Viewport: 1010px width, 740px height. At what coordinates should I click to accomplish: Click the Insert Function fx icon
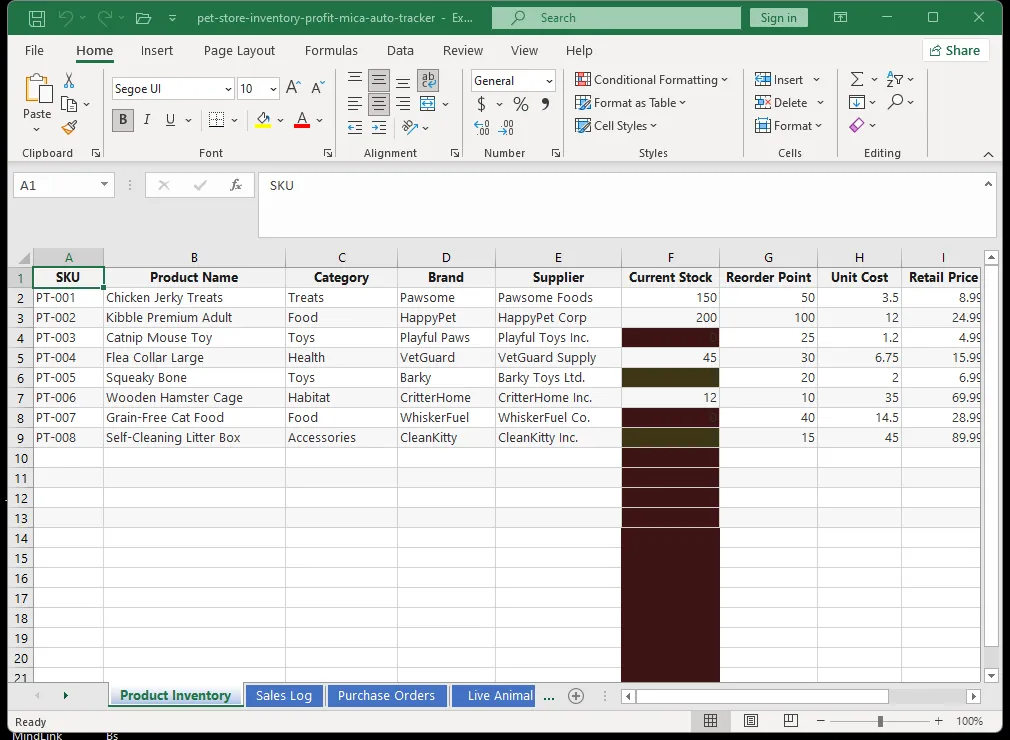tap(236, 185)
